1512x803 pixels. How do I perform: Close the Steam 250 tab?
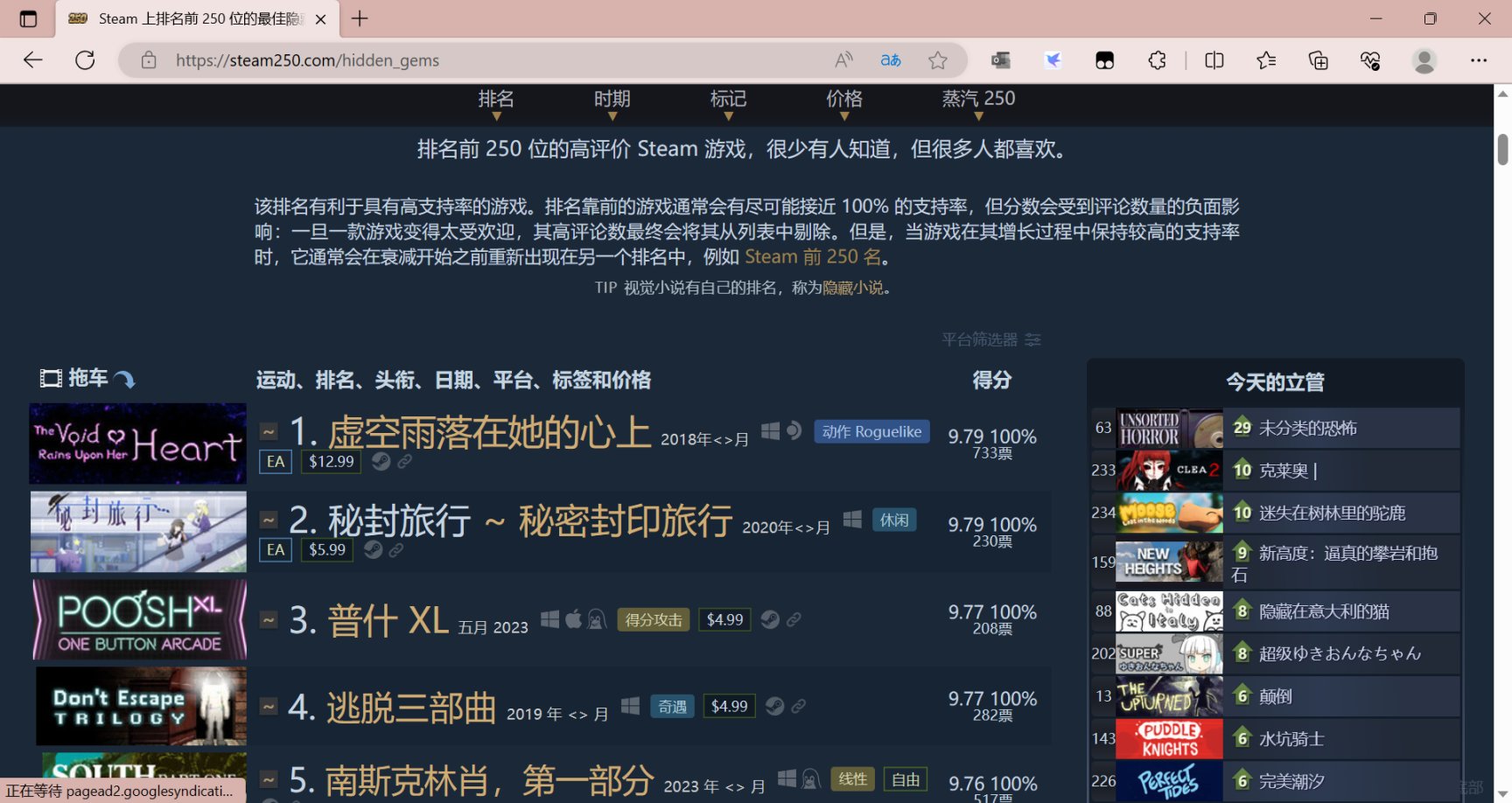(x=321, y=19)
